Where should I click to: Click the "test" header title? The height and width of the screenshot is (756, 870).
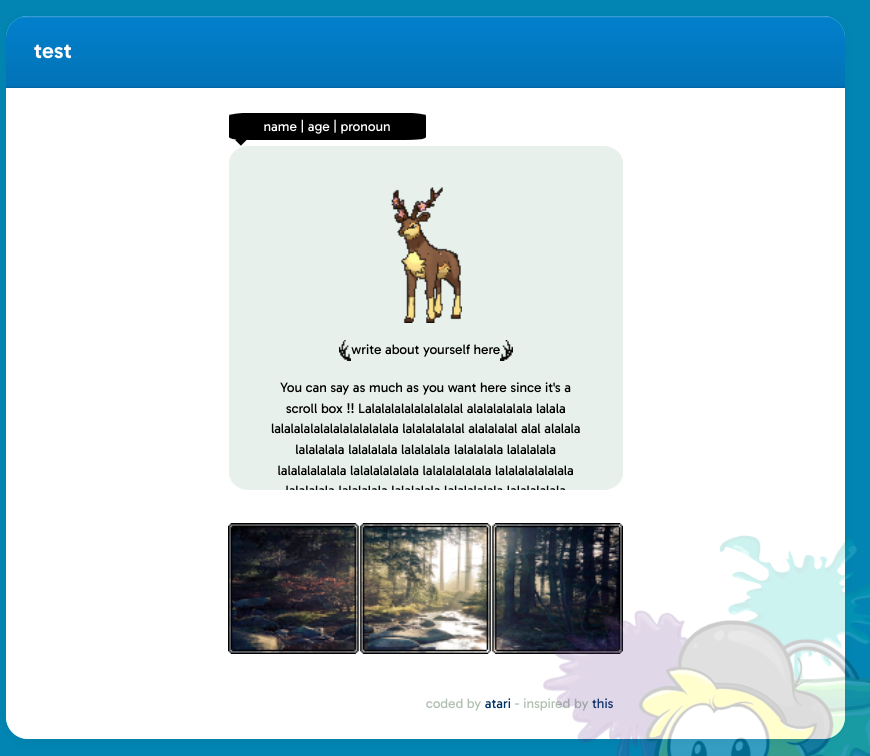[53, 51]
